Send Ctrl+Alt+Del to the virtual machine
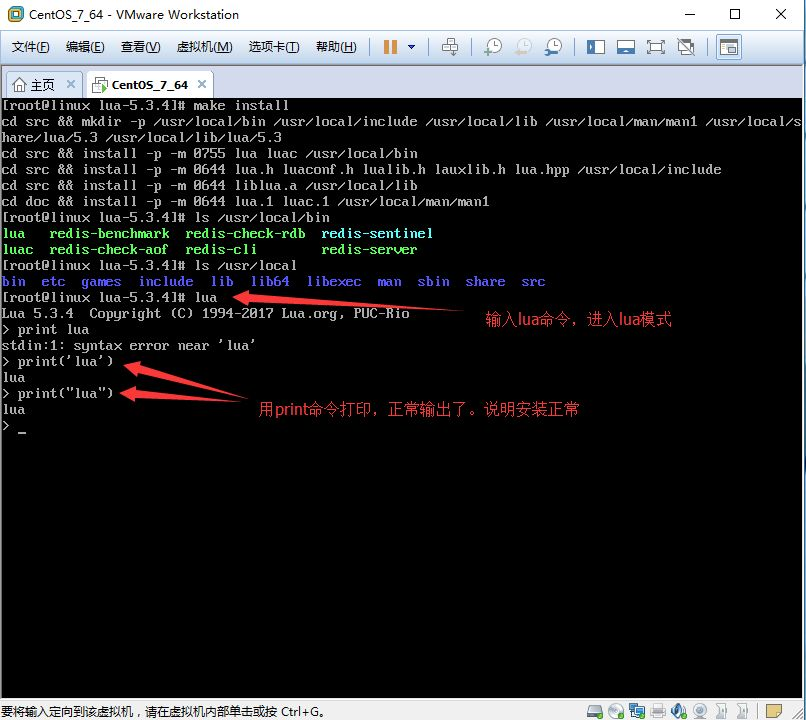 (x=450, y=47)
